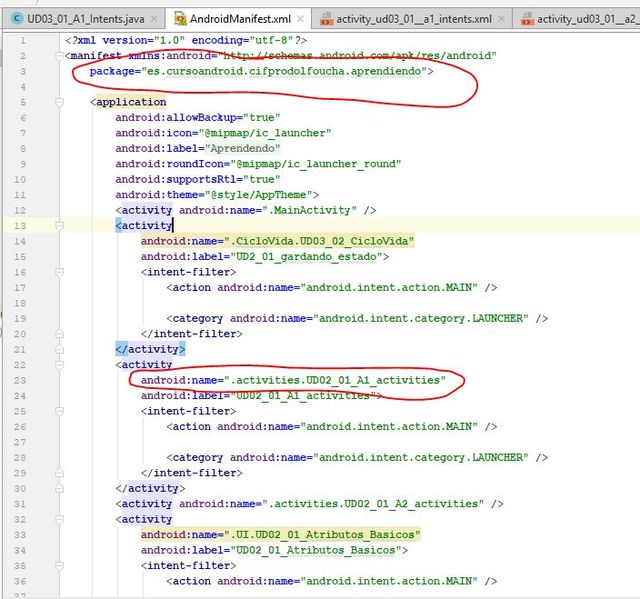Viewport: 640px width, 599px height.
Task: Close the AndroidManifest.xml tab
Action: coord(300,19)
